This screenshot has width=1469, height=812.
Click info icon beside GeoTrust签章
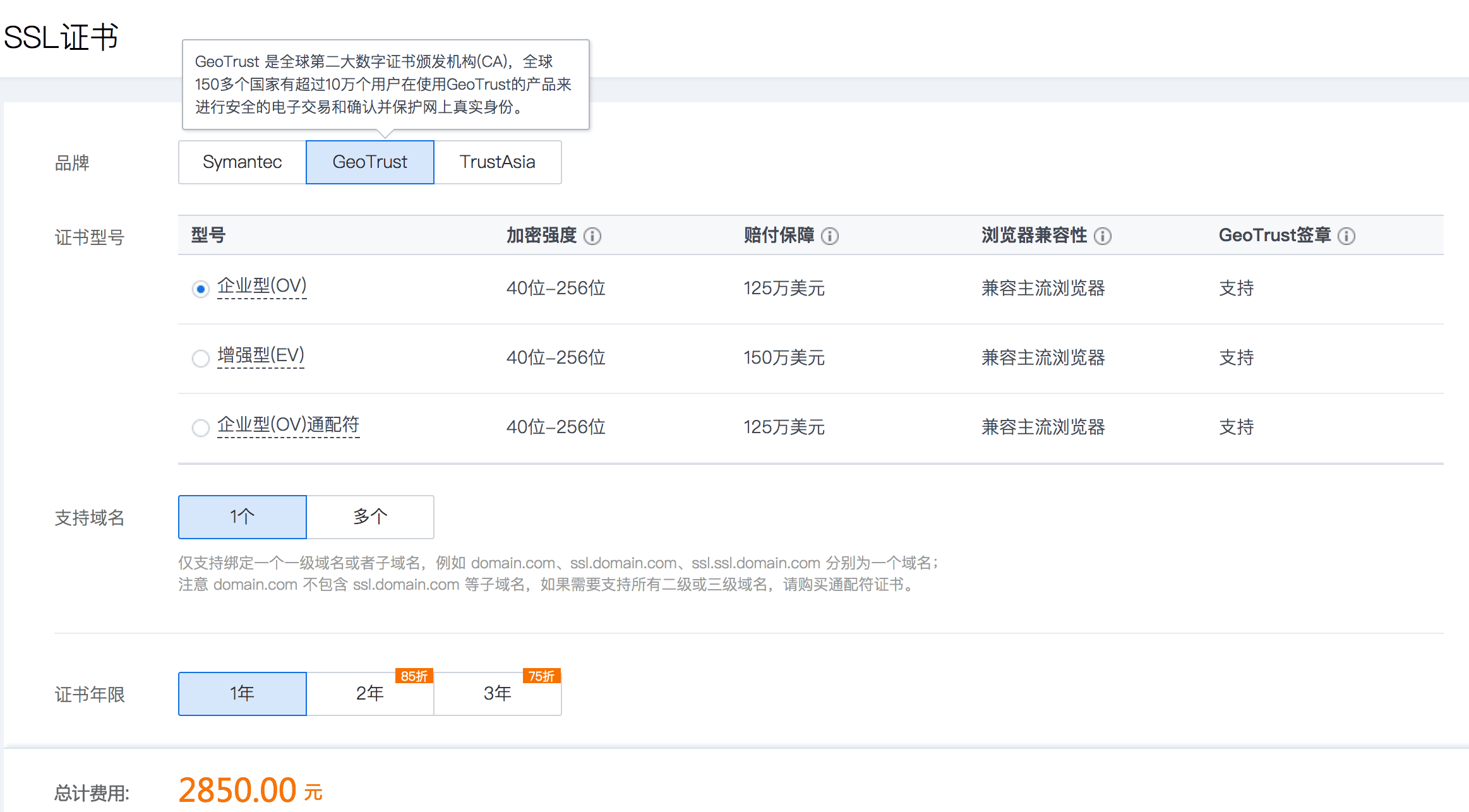tap(1346, 236)
